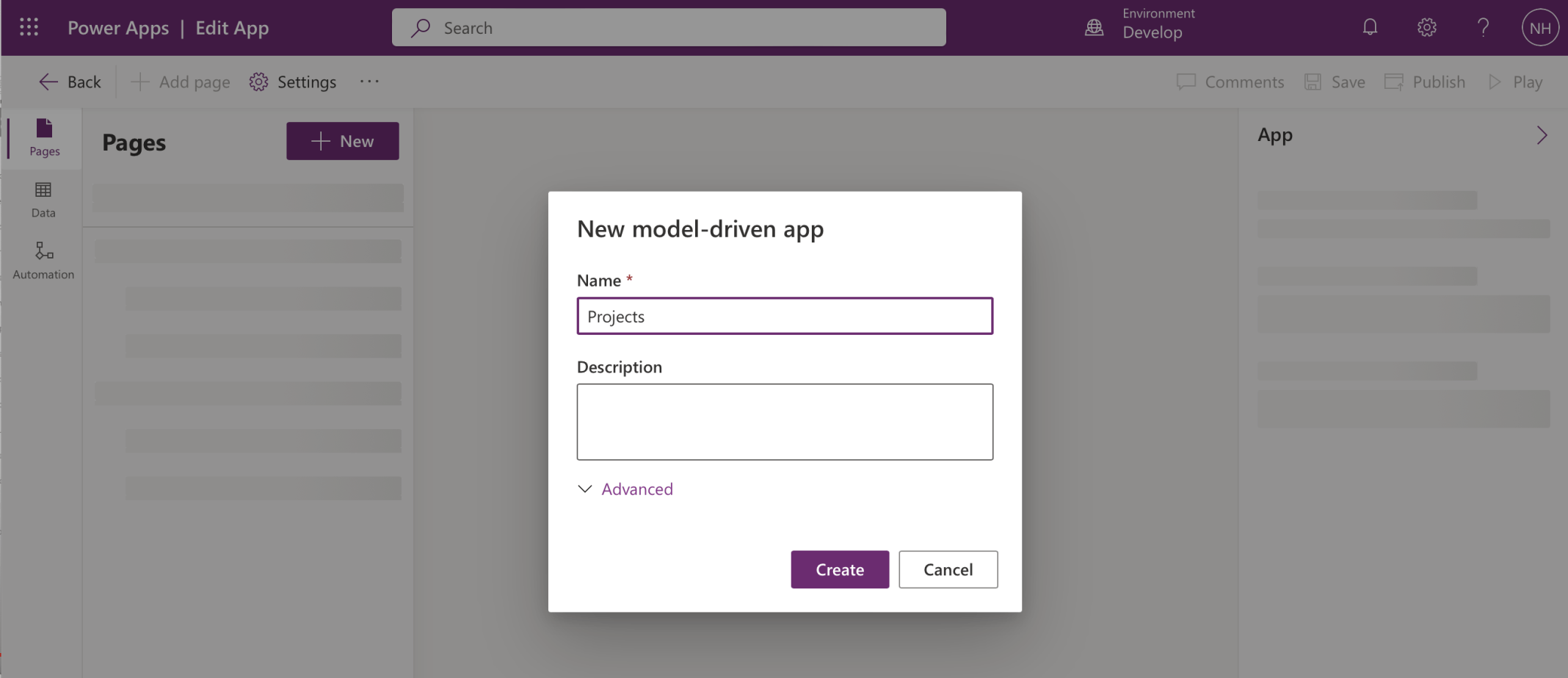Click the environment globe icon
Screen dimensions: 1568x678
1094,28
